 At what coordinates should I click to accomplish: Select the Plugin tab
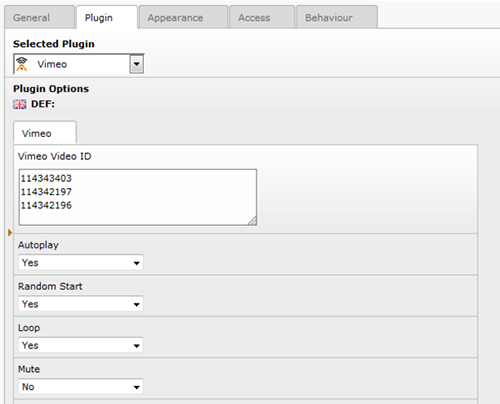107,17
